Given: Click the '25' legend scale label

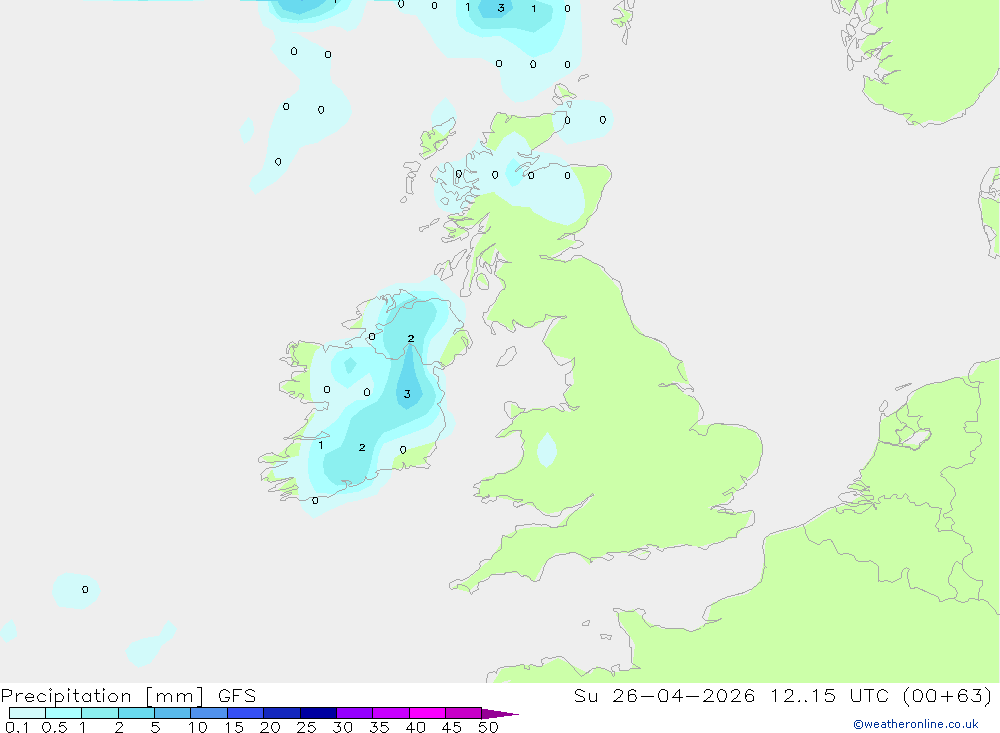Looking at the screenshot, I should tap(306, 727).
